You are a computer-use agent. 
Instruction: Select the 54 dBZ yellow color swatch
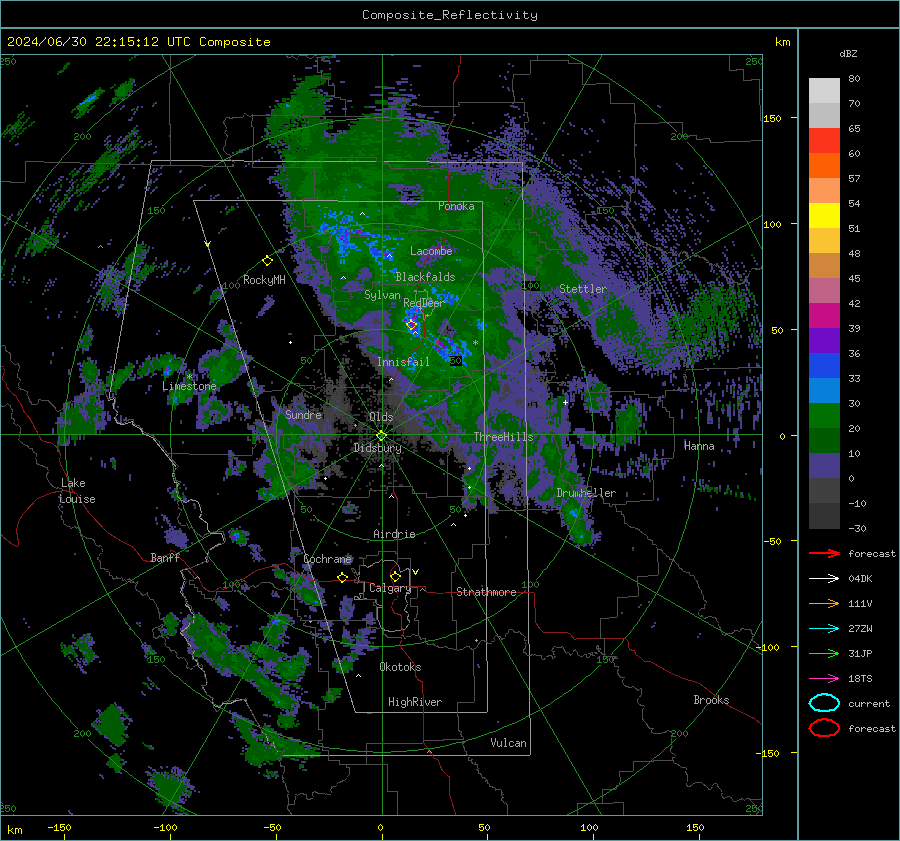click(x=824, y=215)
